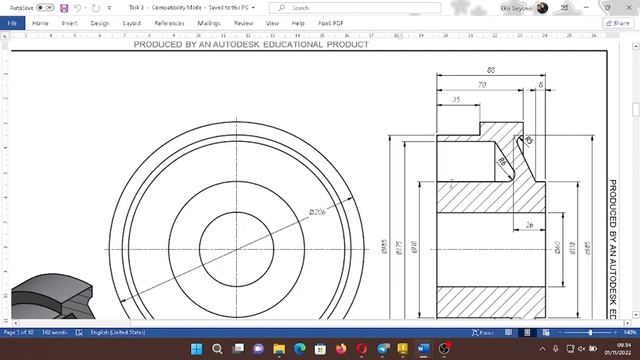Expand hidden system tray icons
The height and width of the screenshot is (360, 640).
[x=542, y=349]
